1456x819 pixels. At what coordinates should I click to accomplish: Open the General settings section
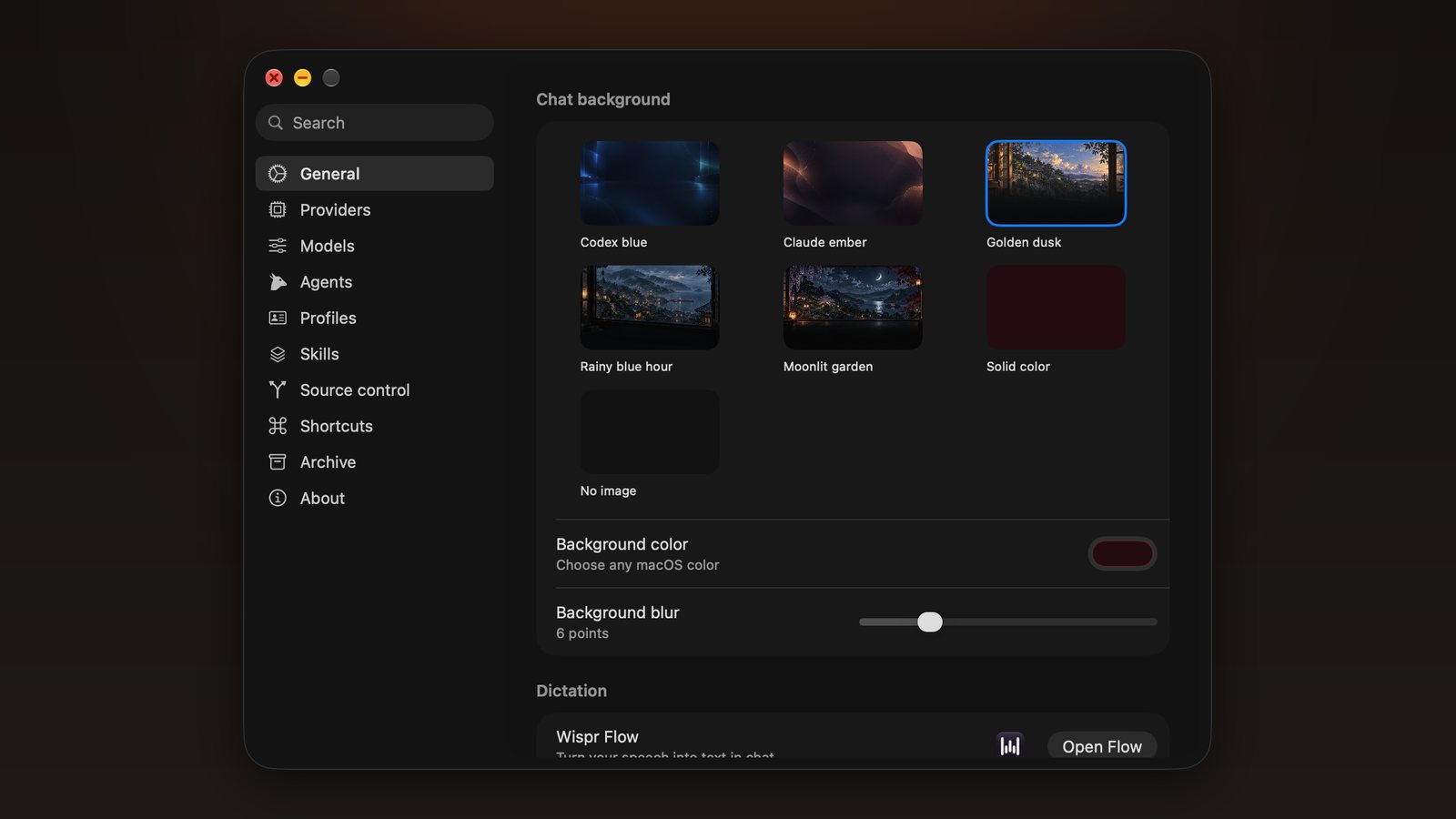375,174
